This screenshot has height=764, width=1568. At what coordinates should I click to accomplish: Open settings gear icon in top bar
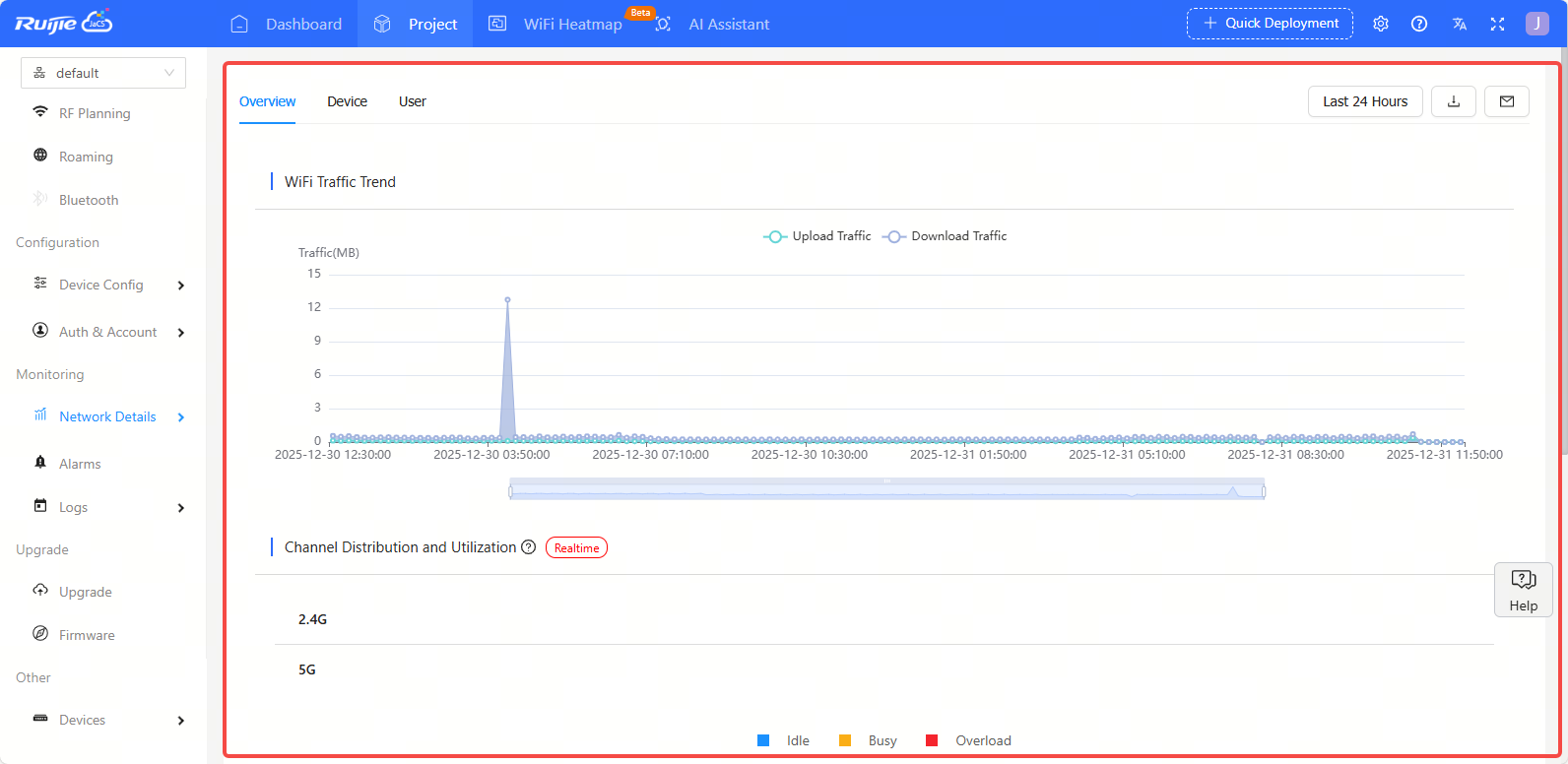click(x=1381, y=24)
